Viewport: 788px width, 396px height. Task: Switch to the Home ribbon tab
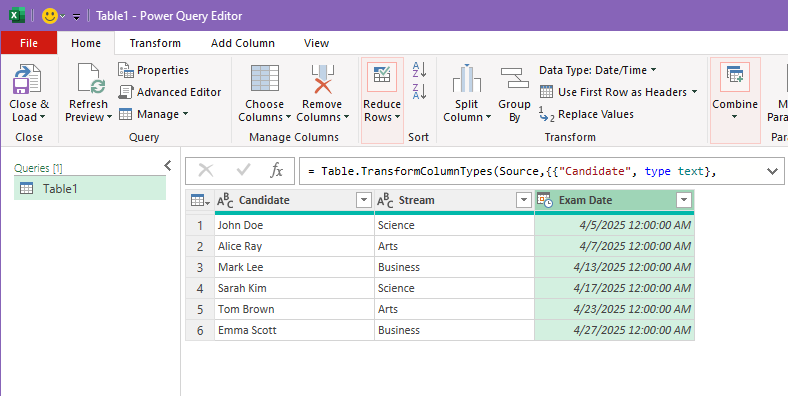pyautogui.click(x=86, y=43)
